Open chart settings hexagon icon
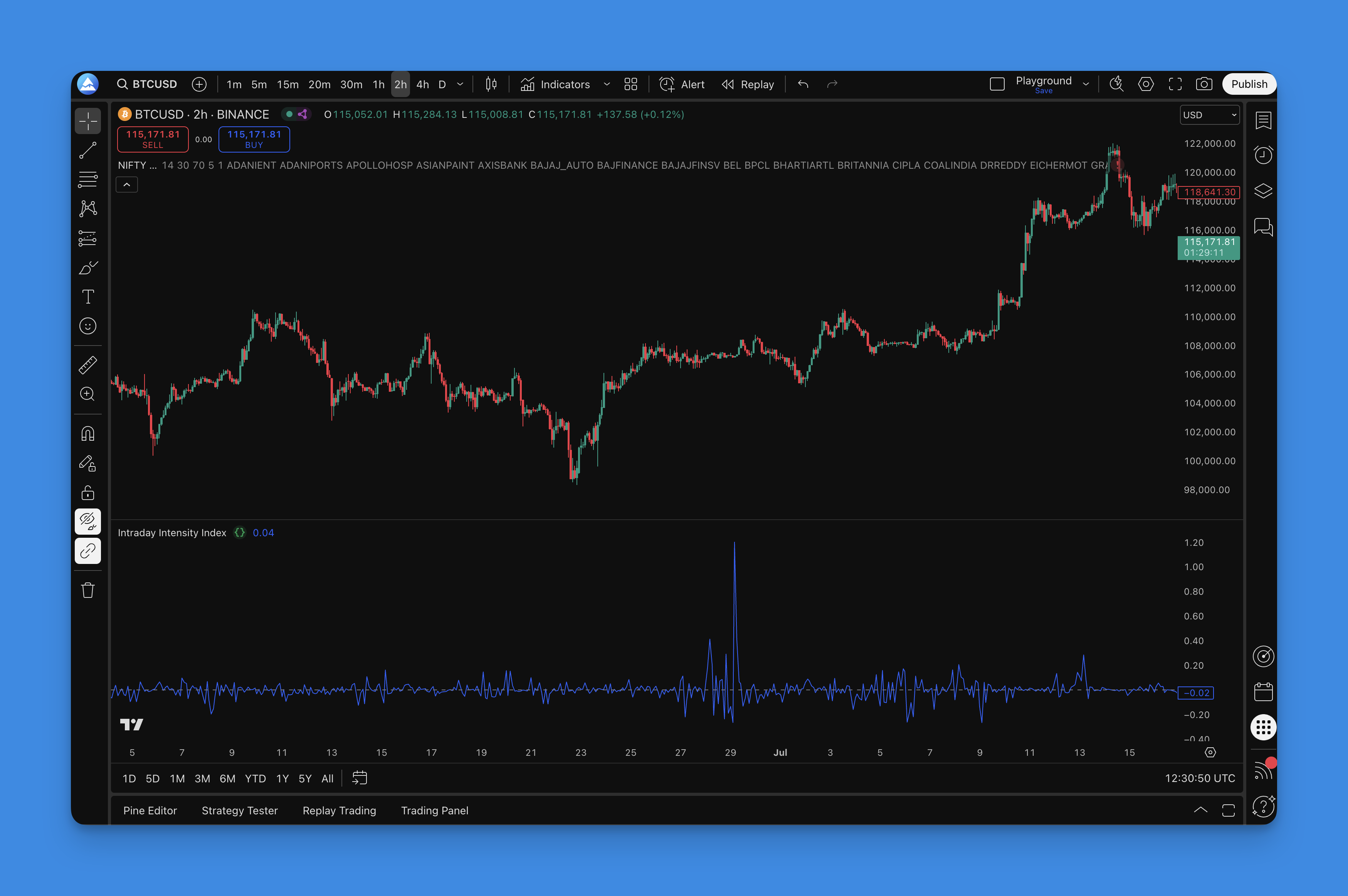The image size is (1348, 896). point(1146,85)
